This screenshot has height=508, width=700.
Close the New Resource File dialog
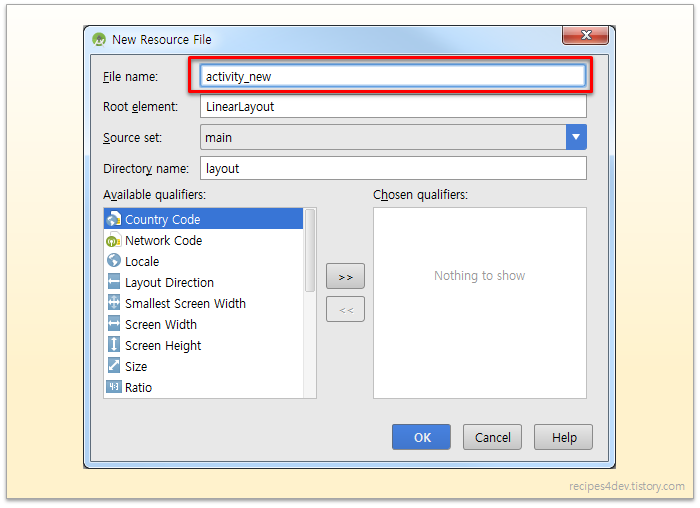pyautogui.click(x=585, y=35)
